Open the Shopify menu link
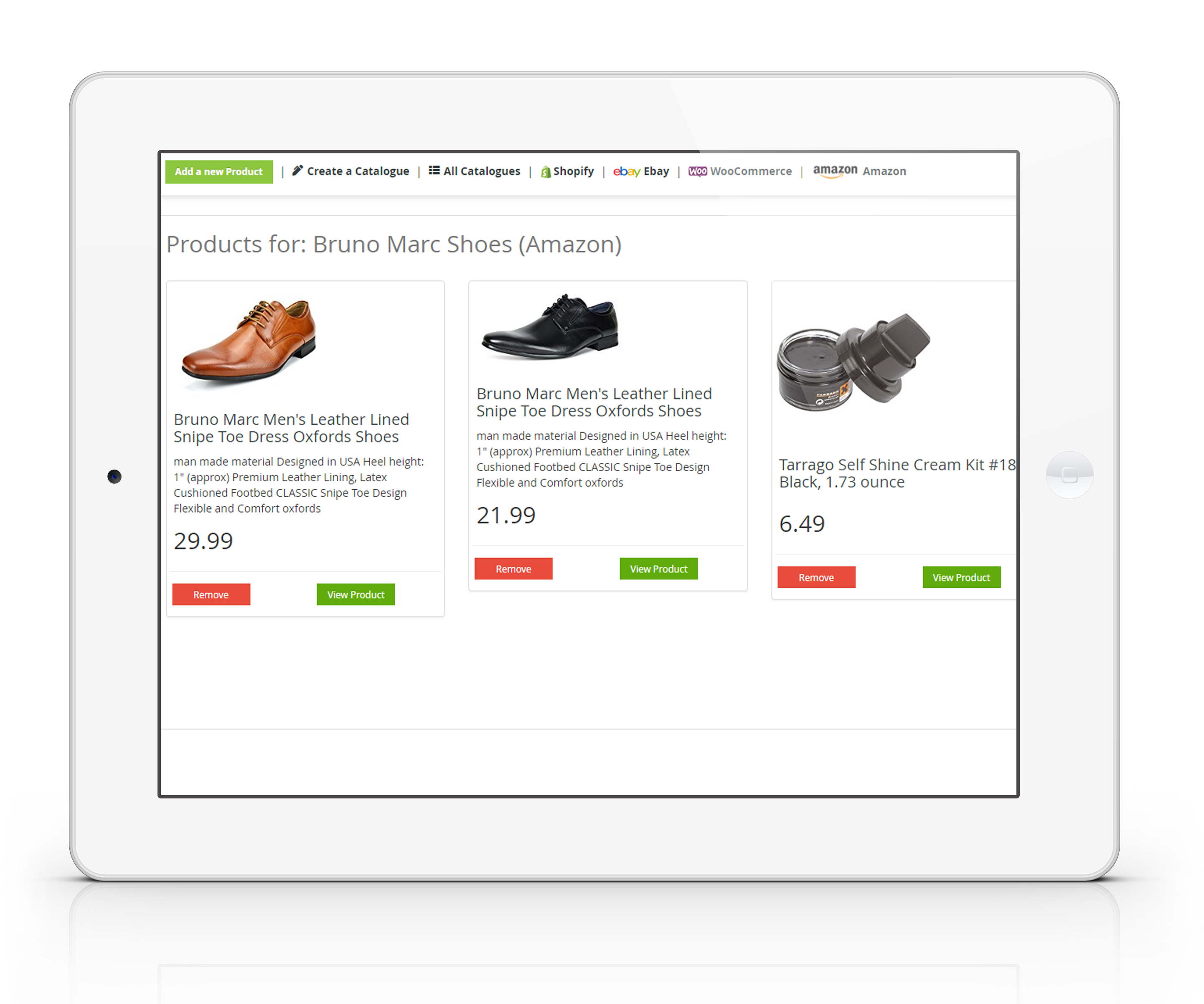The width and height of the screenshot is (1204, 1004). click(573, 171)
